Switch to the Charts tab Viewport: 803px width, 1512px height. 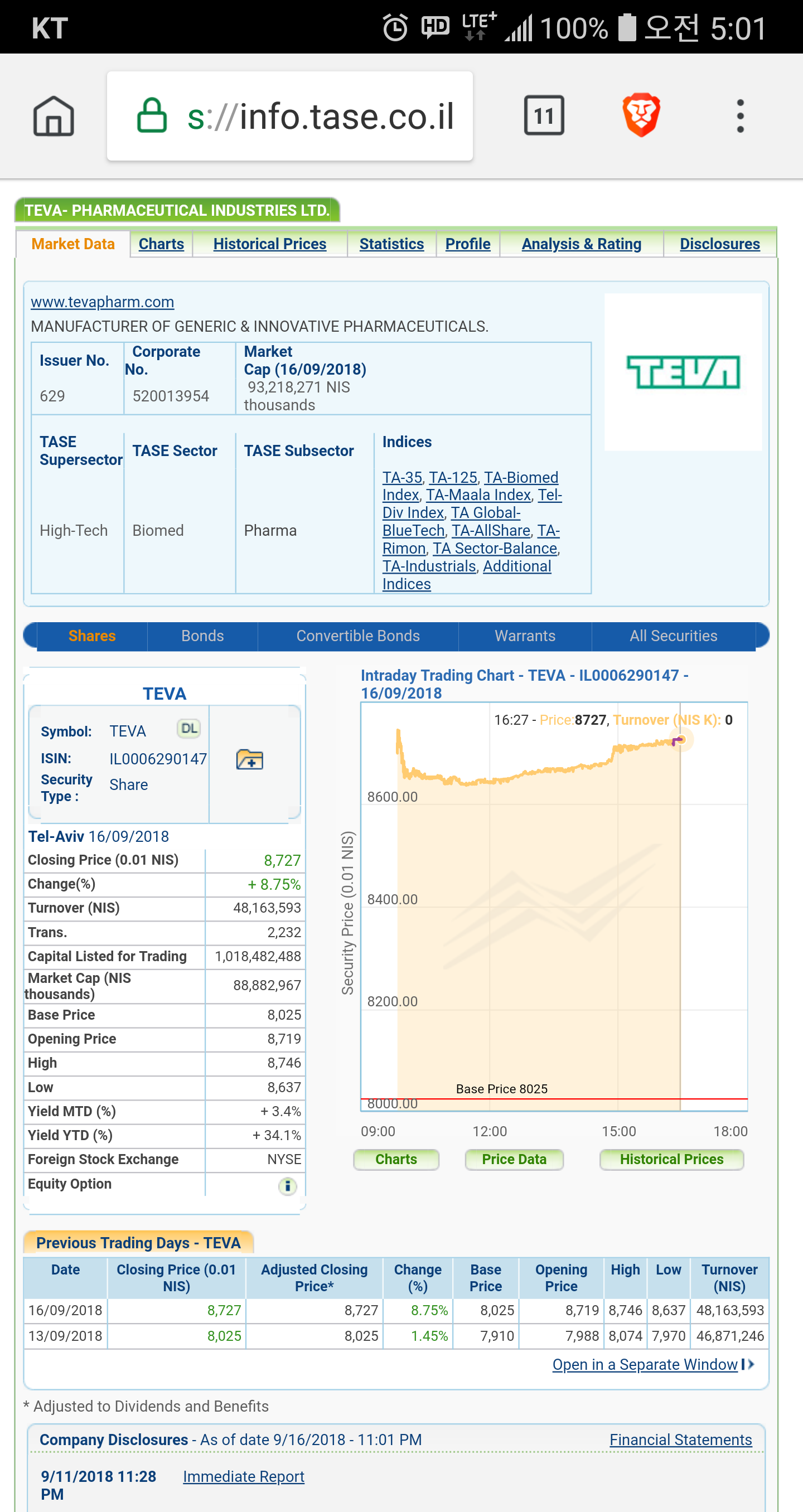pos(161,244)
